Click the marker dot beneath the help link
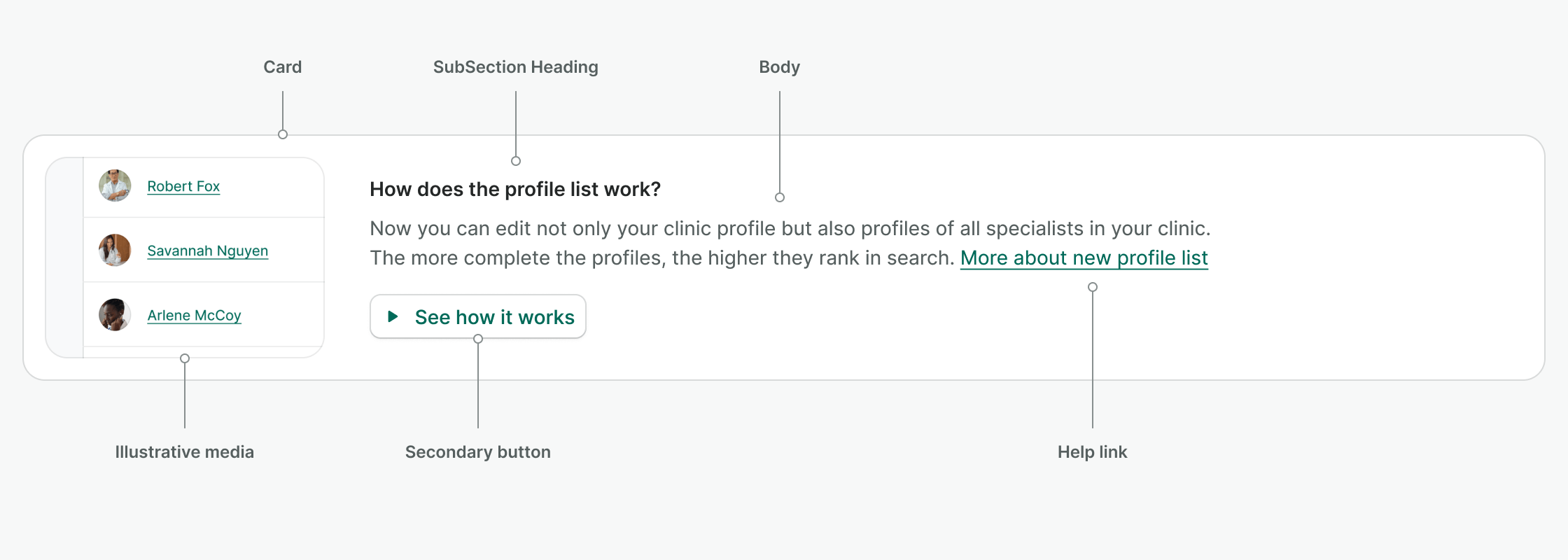This screenshot has width=1568, height=560. 1093,287
